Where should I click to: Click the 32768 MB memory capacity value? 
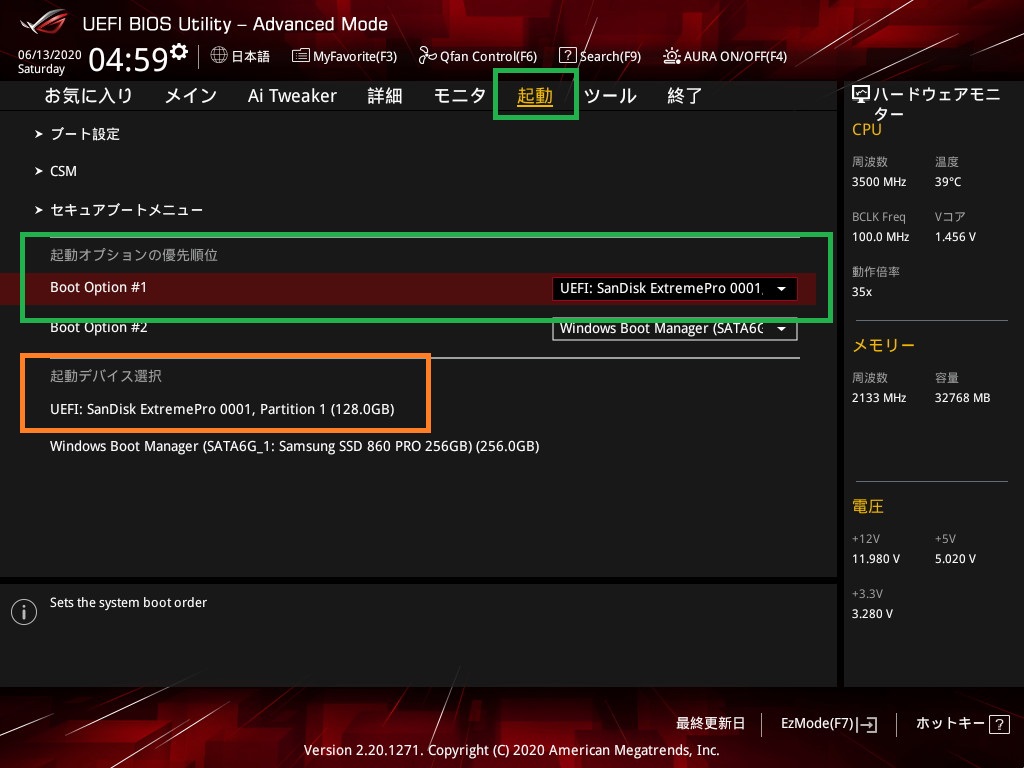point(963,398)
